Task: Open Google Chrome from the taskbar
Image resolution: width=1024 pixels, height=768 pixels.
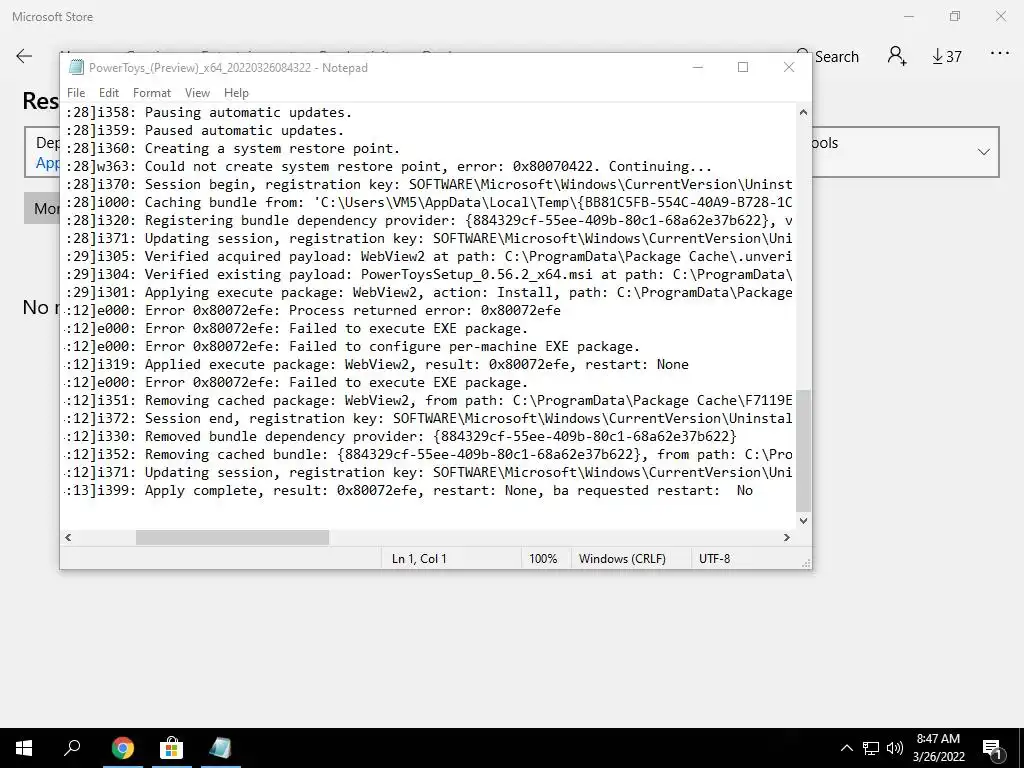Action: click(x=122, y=748)
